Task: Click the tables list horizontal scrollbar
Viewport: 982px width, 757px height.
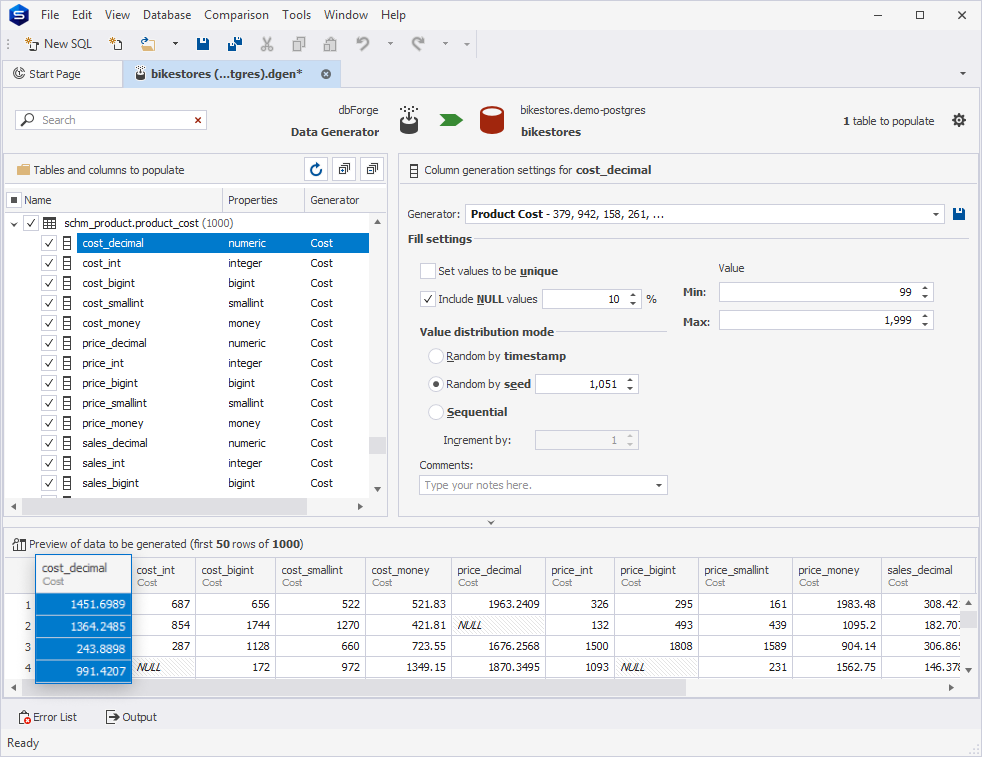Action: 165,507
